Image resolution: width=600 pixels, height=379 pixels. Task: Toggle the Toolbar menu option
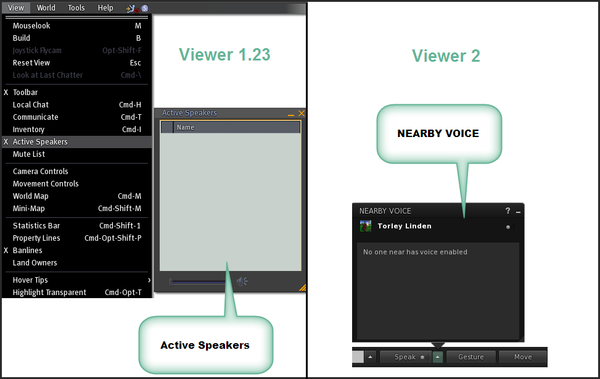click(x=77, y=92)
